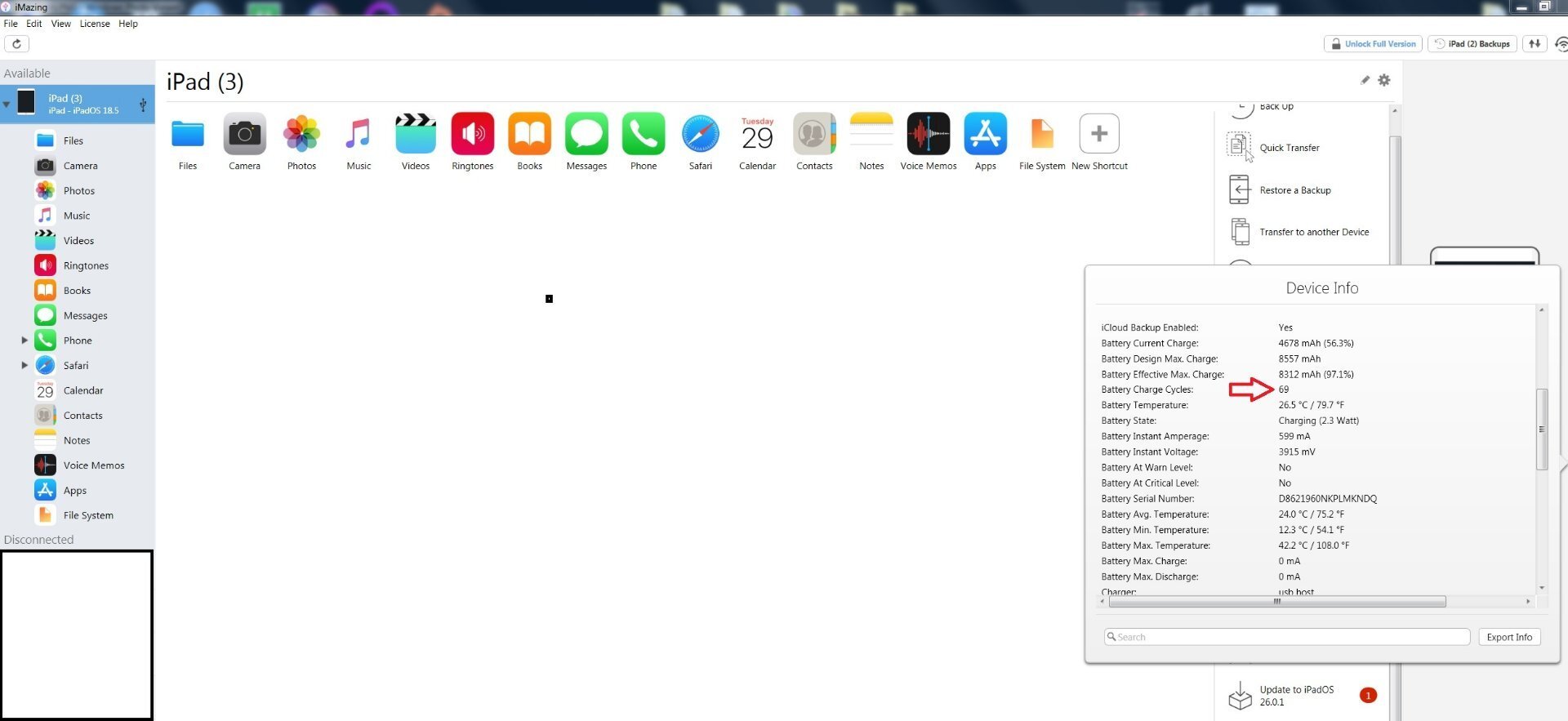Open the Safari compass icon in the main grid
1568x721 pixels.
(x=701, y=134)
